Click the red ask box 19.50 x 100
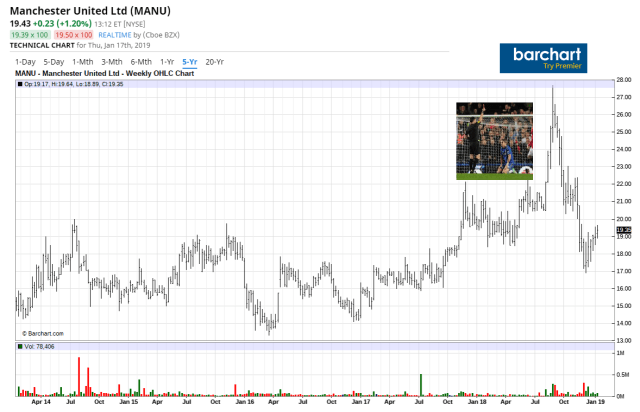 coord(73,34)
